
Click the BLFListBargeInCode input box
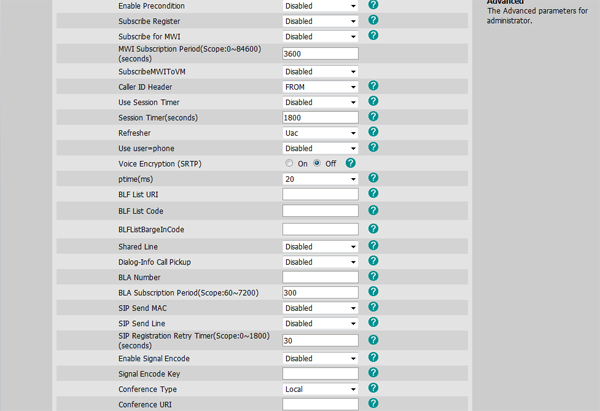[x=320, y=229]
